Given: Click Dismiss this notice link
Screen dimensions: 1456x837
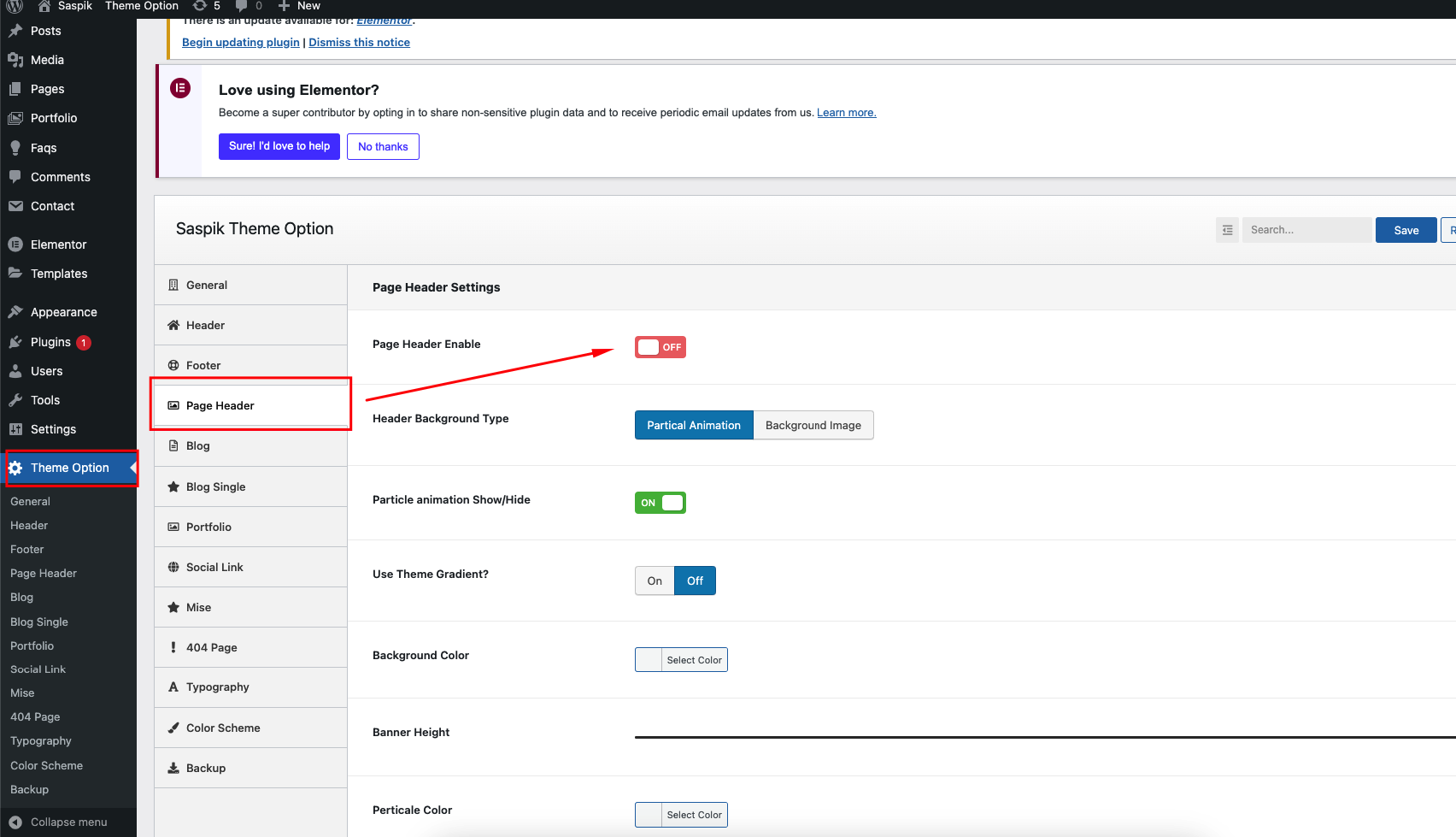Looking at the screenshot, I should (x=359, y=42).
